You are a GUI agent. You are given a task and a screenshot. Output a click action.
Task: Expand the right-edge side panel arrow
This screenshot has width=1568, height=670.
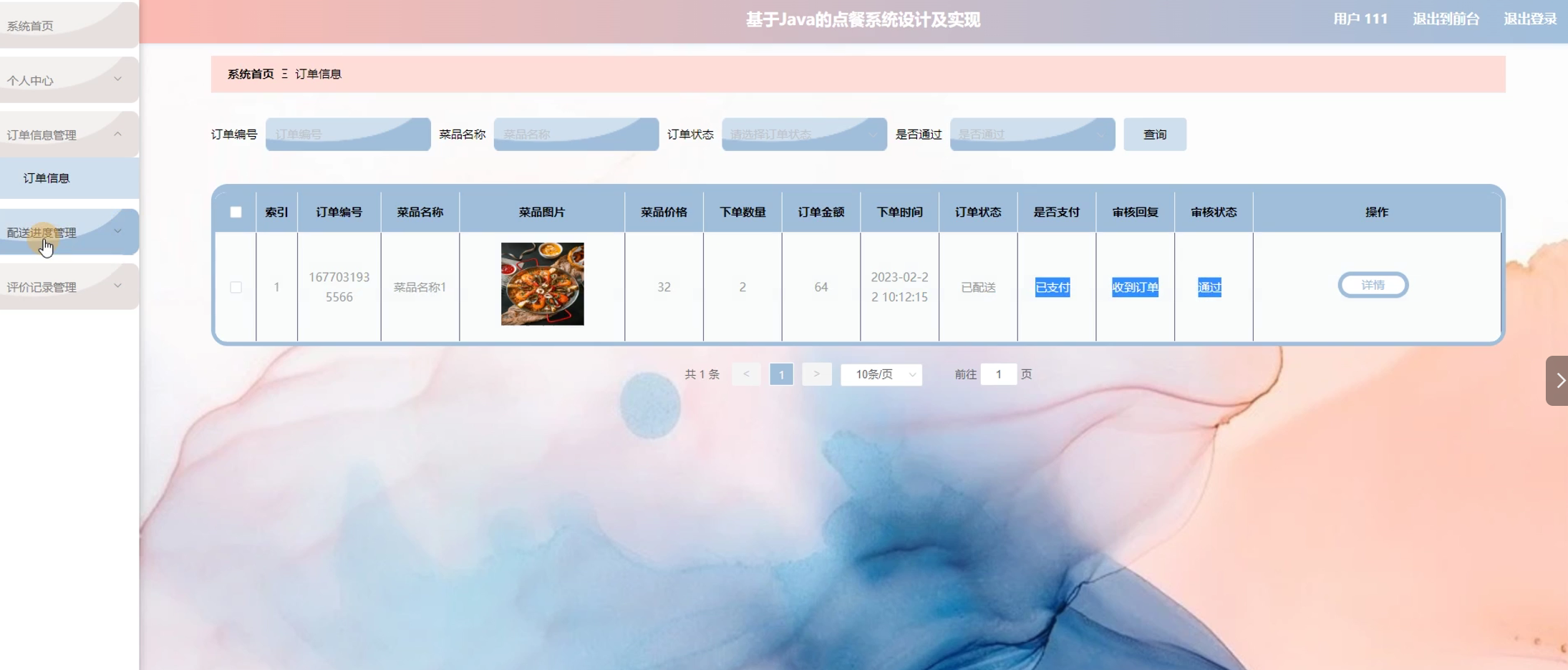point(1558,381)
